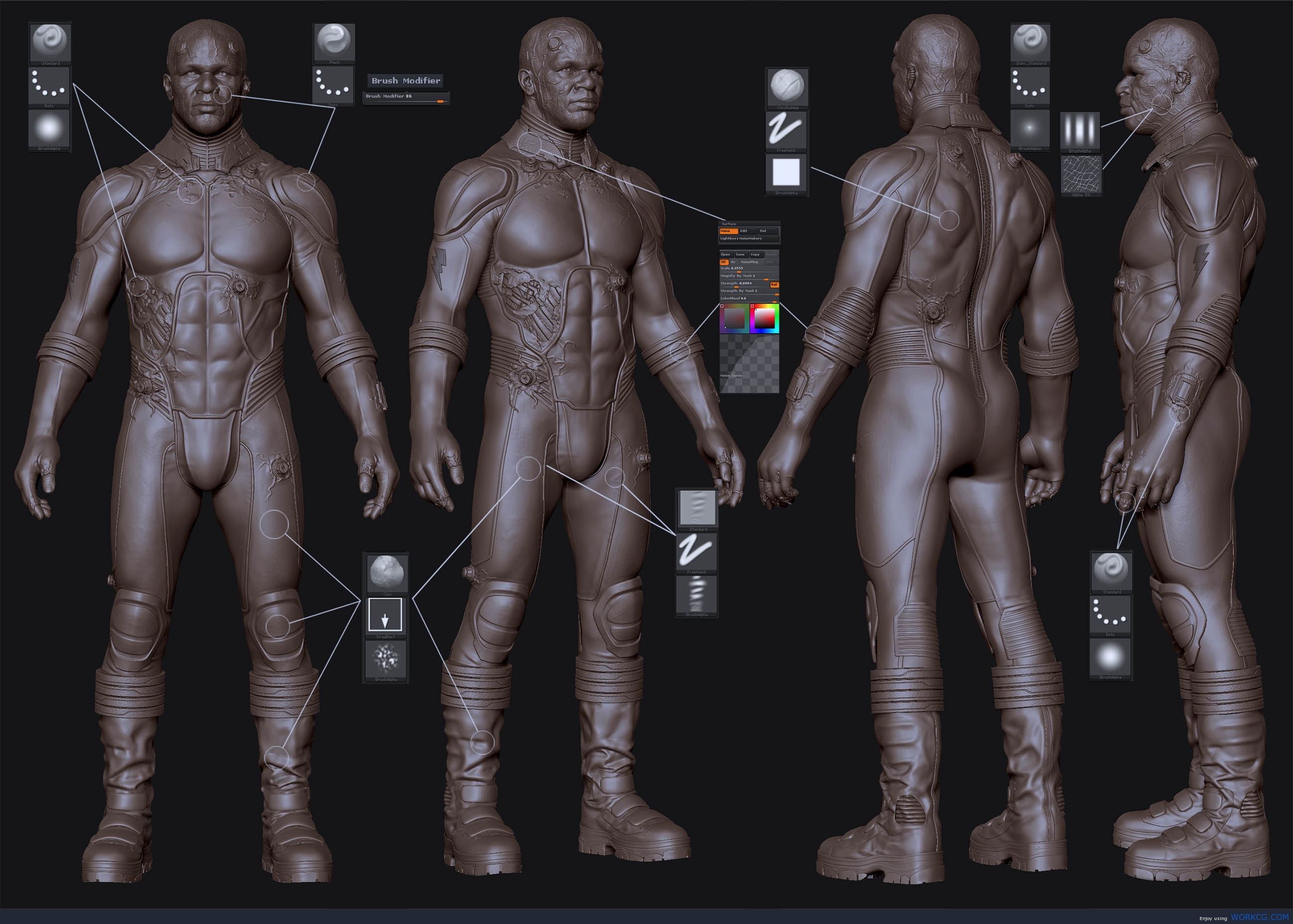Screen dimensions: 1293x924
Task: Toggle the orange Rel button
Action: [774, 285]
